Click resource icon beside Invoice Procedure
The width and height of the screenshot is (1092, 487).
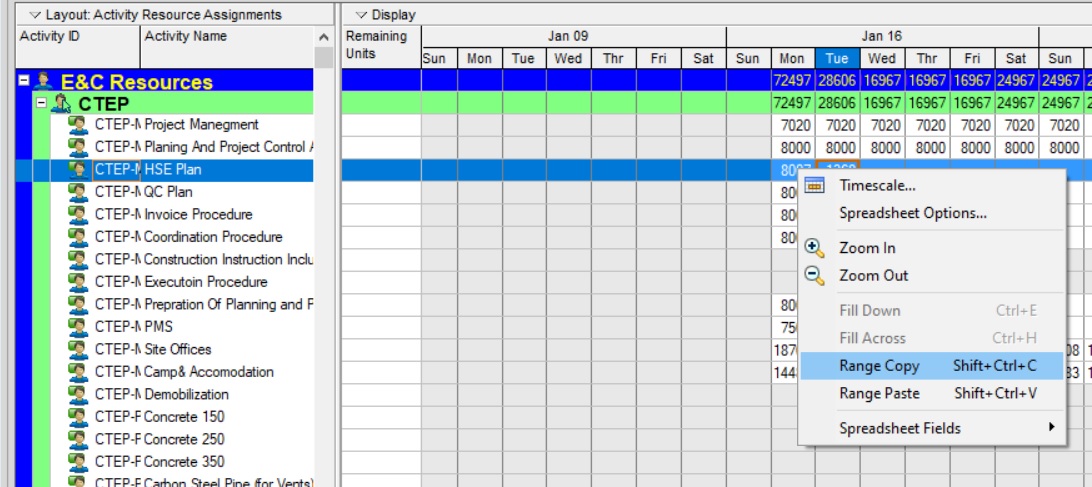pos(78,215)
